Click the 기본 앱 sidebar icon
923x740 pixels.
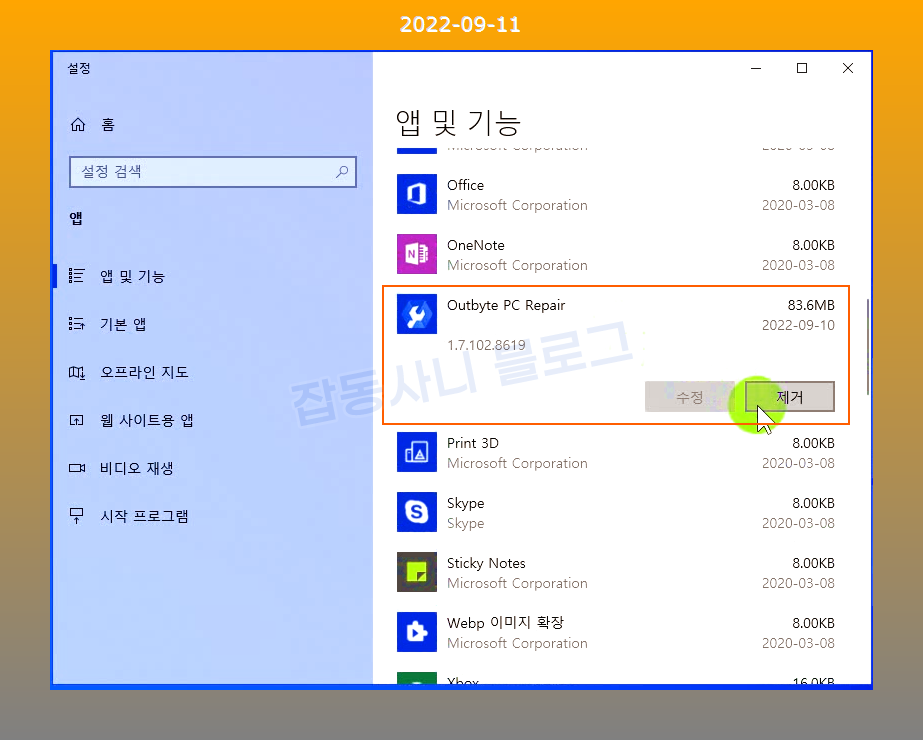click(77, 324)
